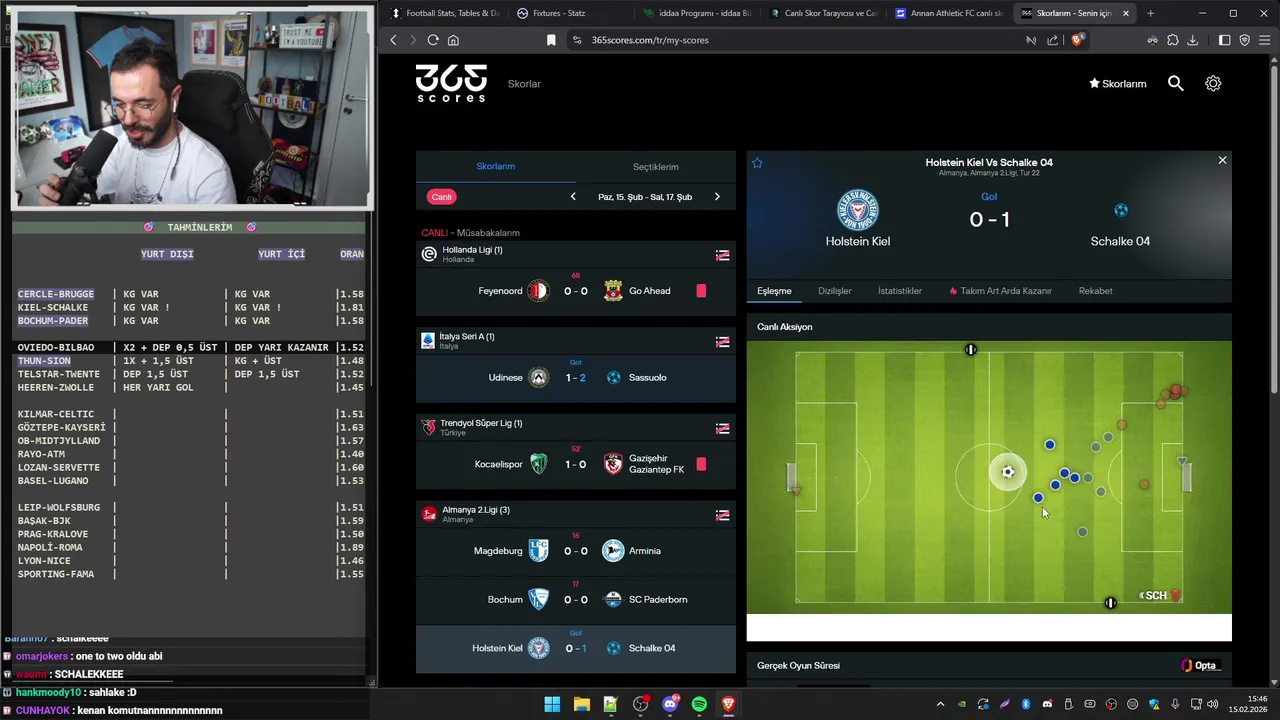Collapse the İtalya Seri A section
1280x720 pixels.
(722, 342)
